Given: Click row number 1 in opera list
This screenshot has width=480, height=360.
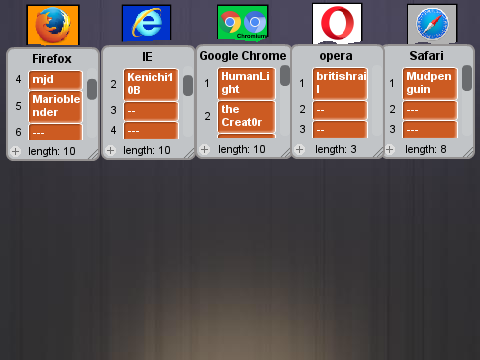Looking at the screenshot, I should point(302,83).
